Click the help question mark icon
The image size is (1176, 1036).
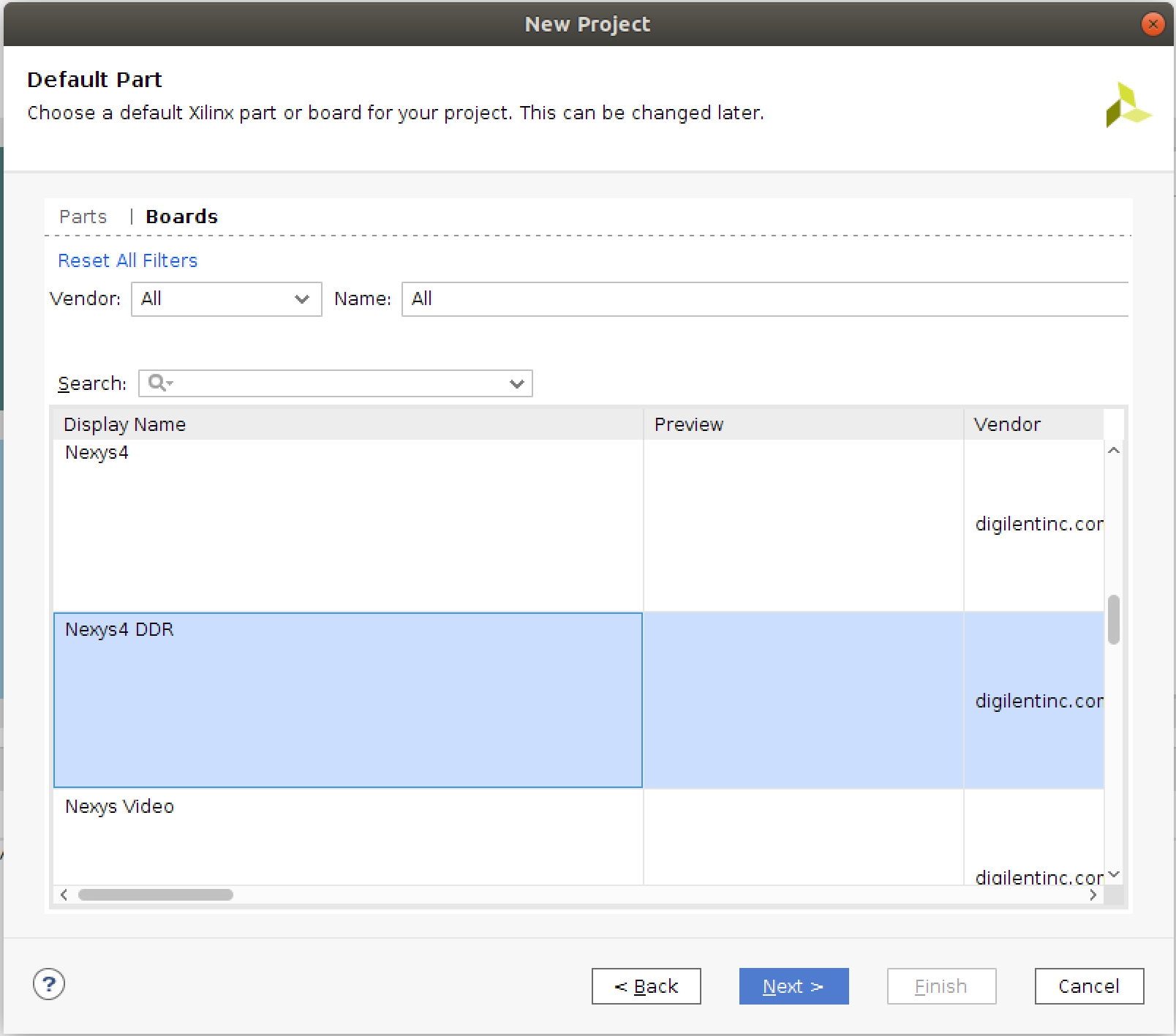tap(49, 984)
